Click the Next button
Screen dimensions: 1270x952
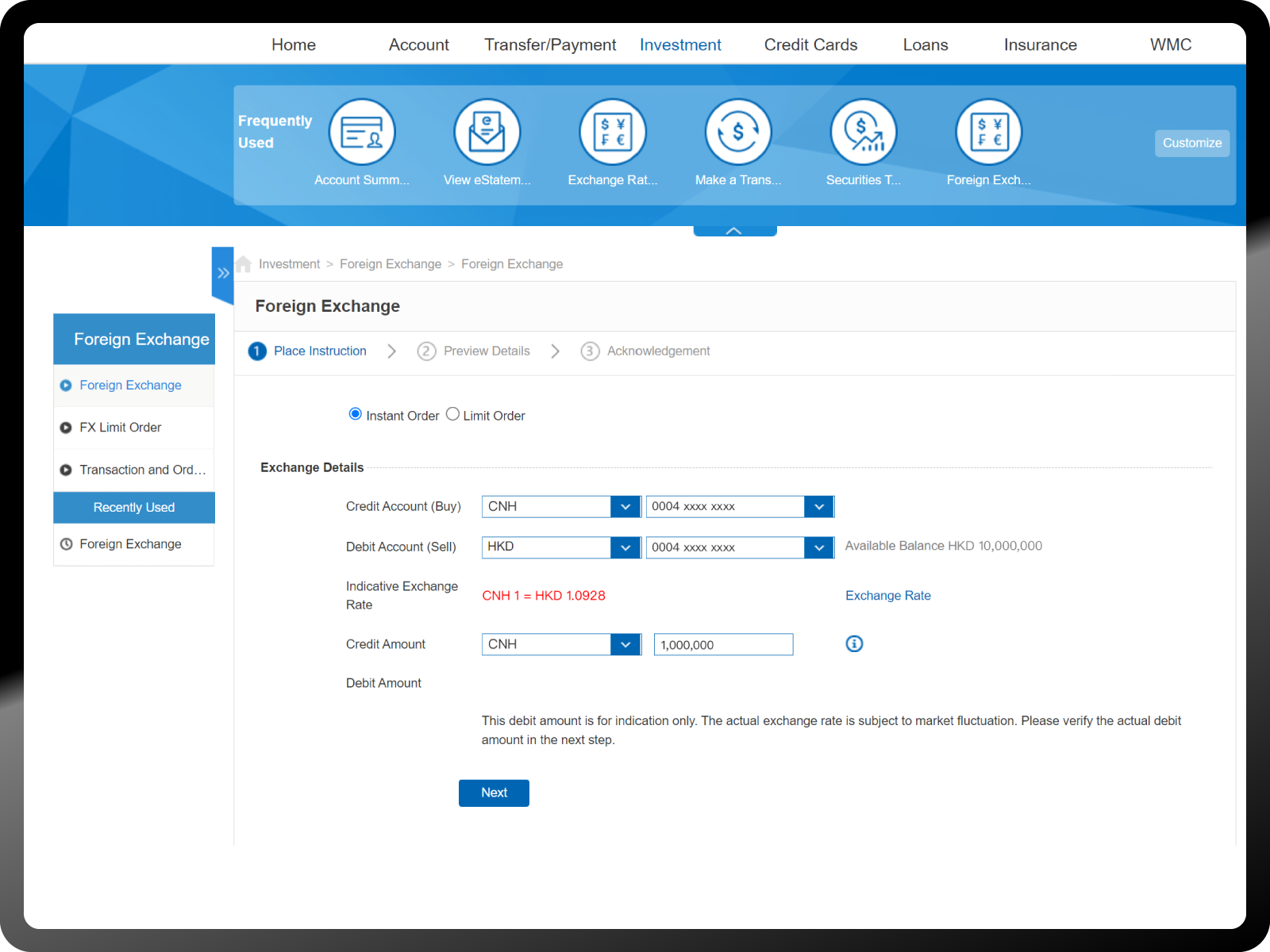[x=494, y=793]
